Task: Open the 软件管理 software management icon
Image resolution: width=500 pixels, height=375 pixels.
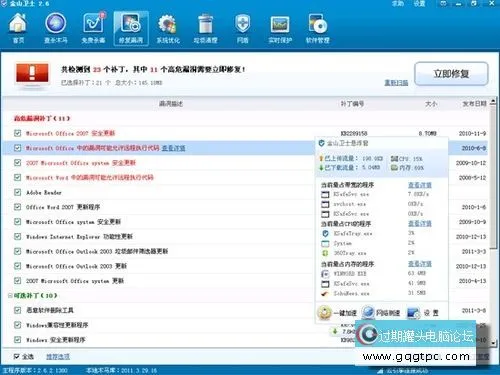Action: pos(317,28)
